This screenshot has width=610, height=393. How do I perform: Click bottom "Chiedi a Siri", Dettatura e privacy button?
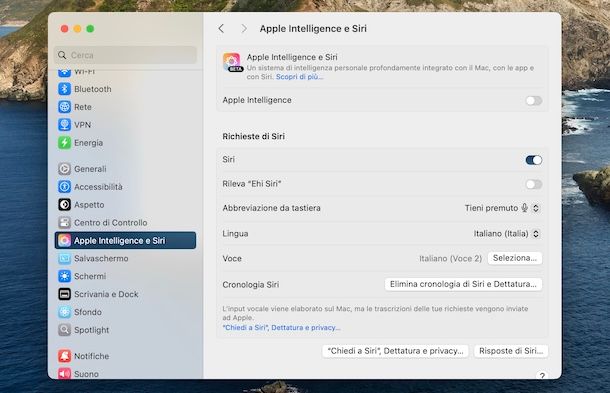point(395,351)
